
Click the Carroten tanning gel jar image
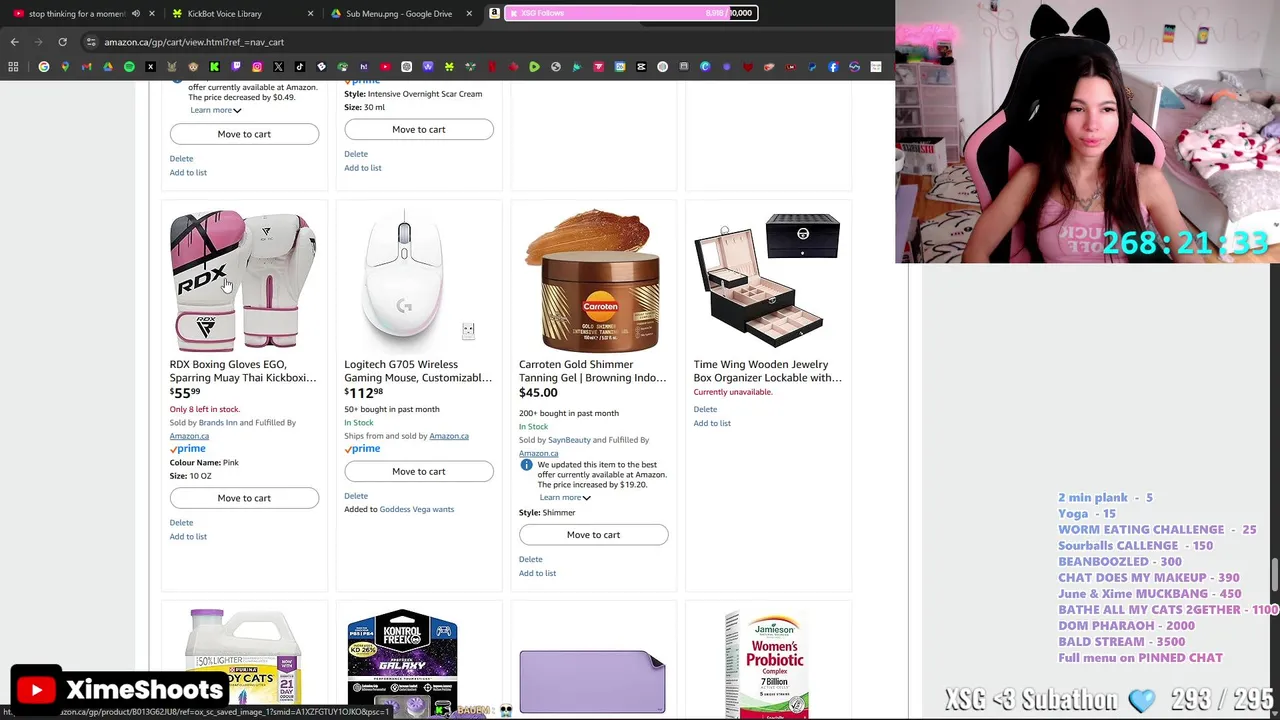[x=592, y=280]
